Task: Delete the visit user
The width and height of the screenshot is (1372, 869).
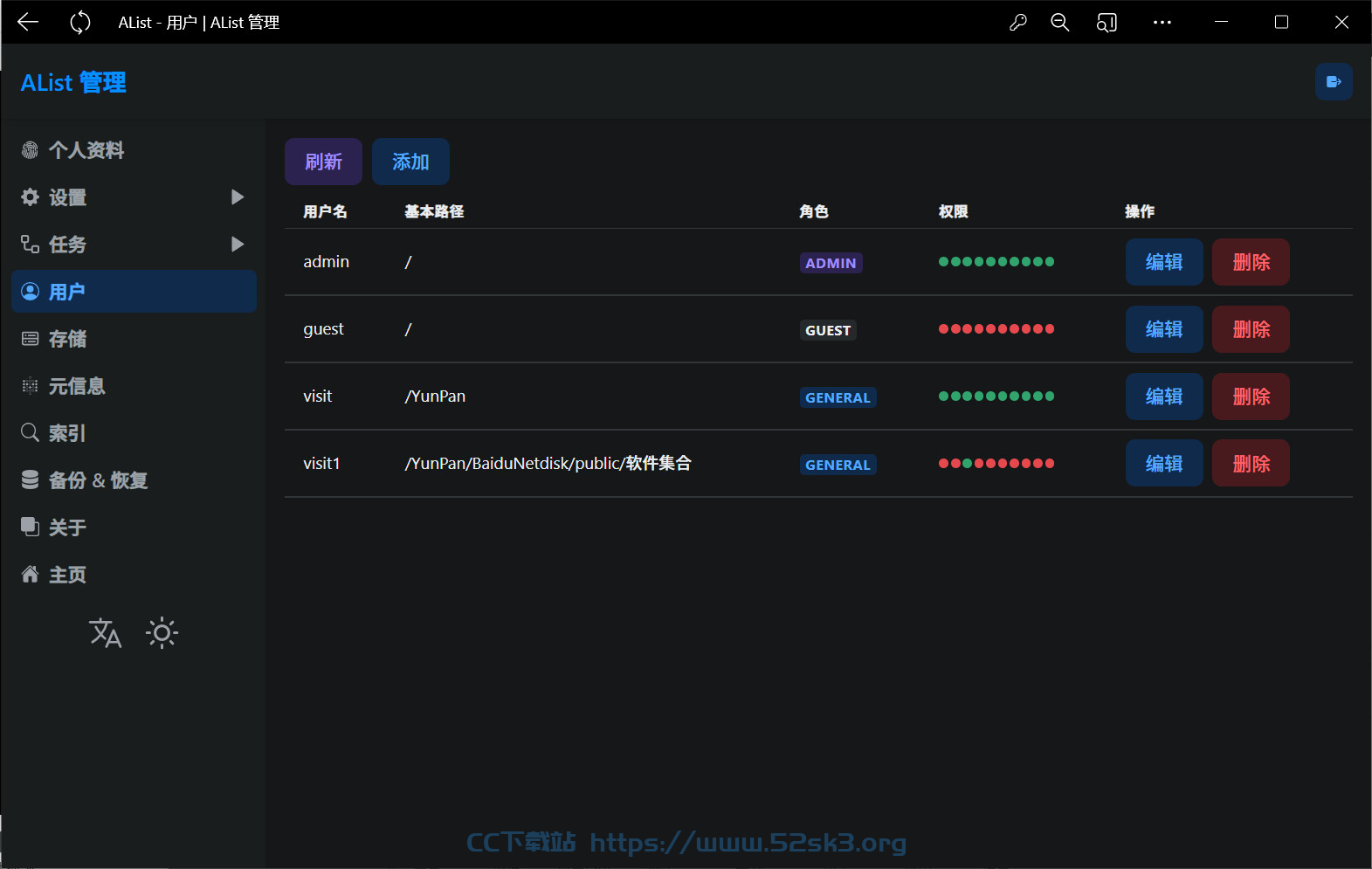Action: pos(1251,397)
